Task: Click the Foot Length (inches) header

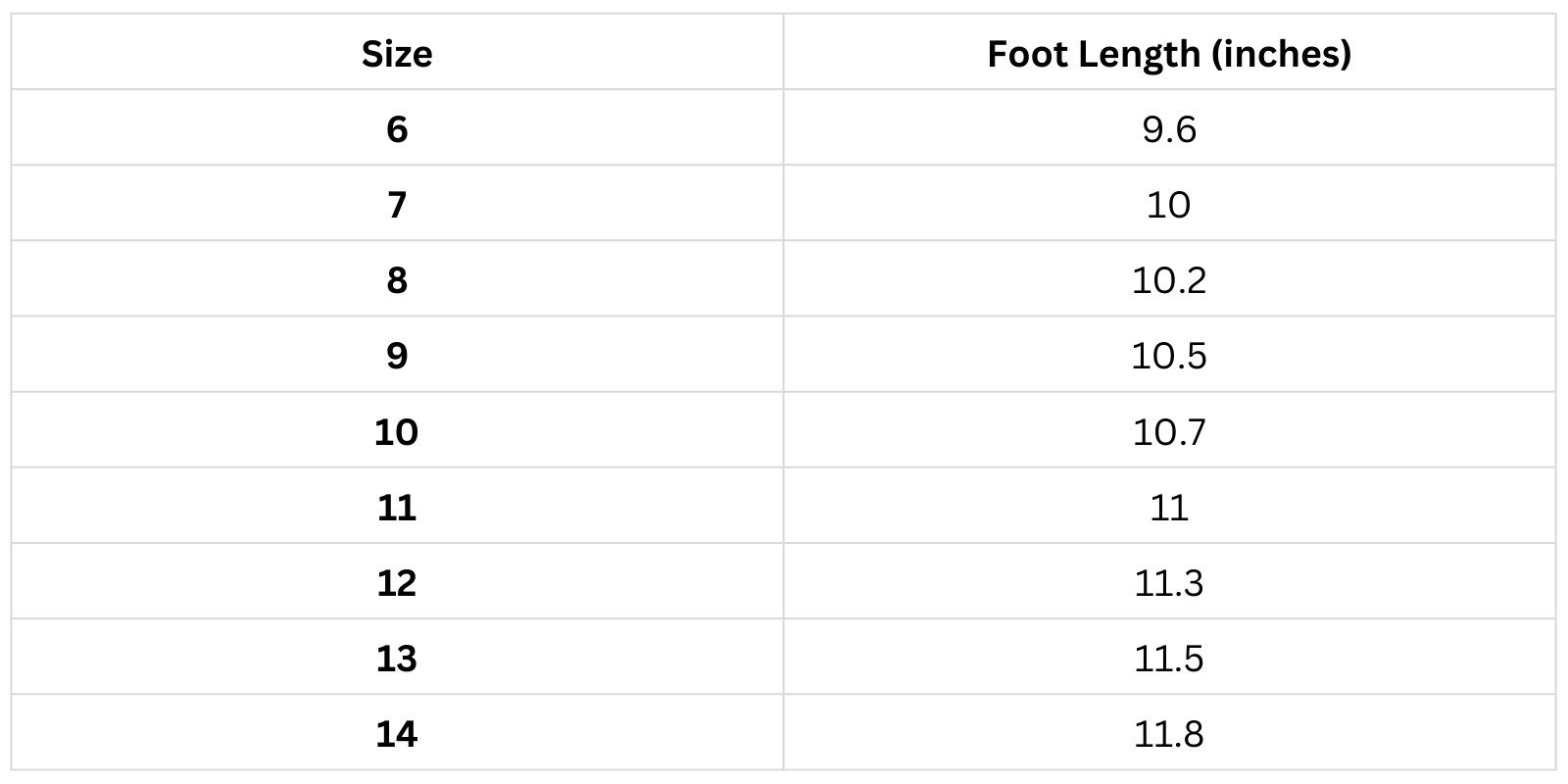Action: (1169, 54)
